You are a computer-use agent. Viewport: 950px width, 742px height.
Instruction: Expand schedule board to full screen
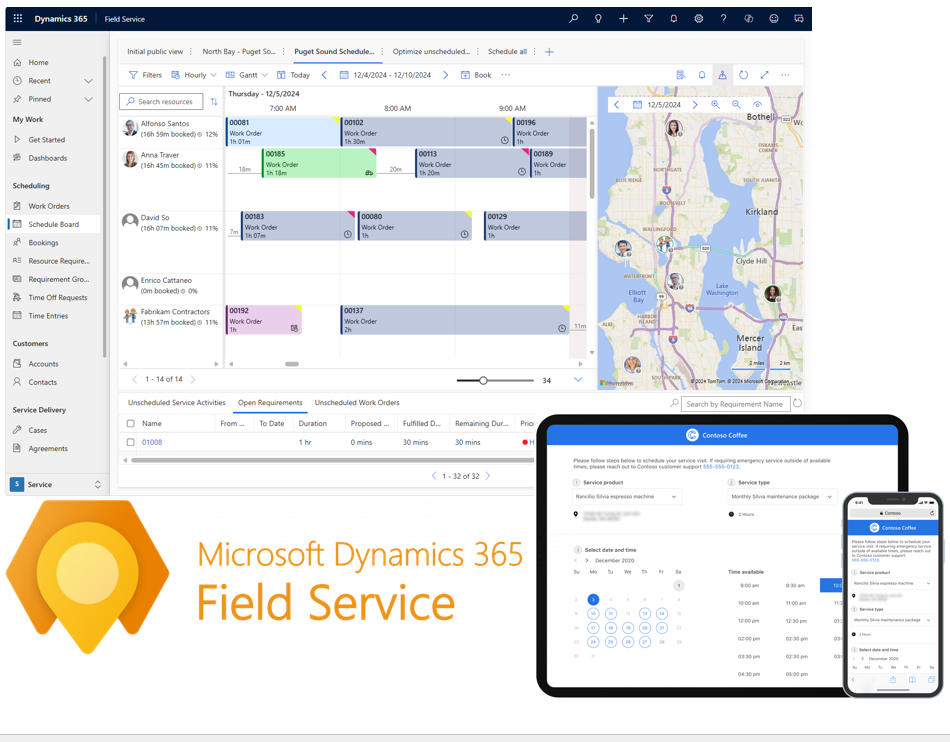765,75
